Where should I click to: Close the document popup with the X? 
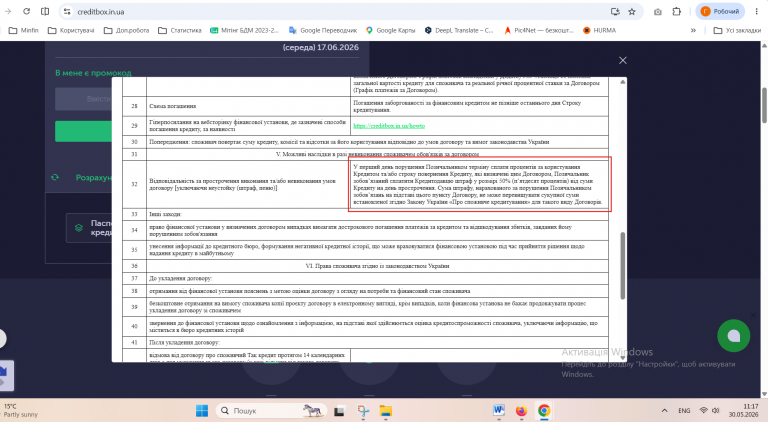pos(623,60)
